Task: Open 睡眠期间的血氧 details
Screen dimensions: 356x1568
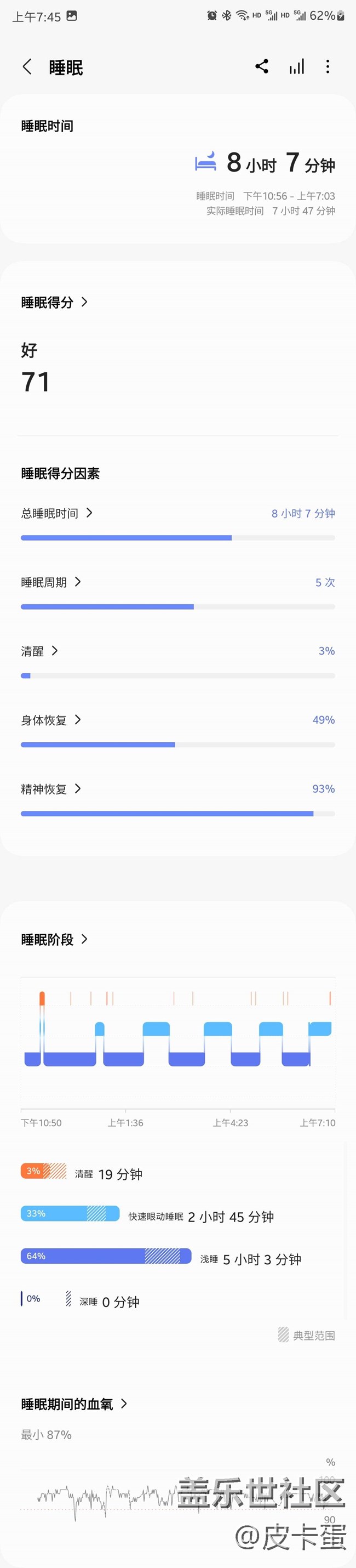Action: tap(124, 1404)
